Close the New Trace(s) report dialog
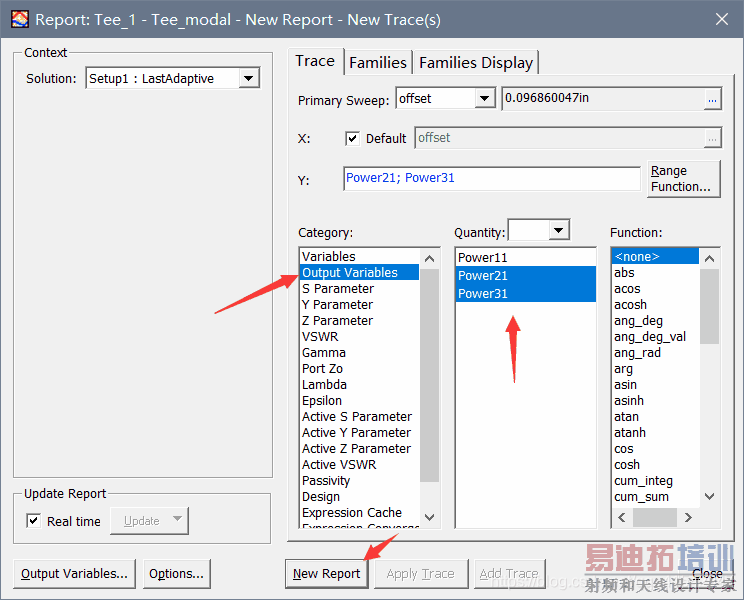Screen dimensions: 744x600 722,19
